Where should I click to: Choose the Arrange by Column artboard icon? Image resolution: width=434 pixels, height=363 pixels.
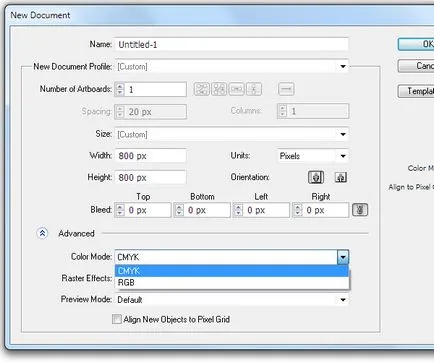click(x=254, y=89)
